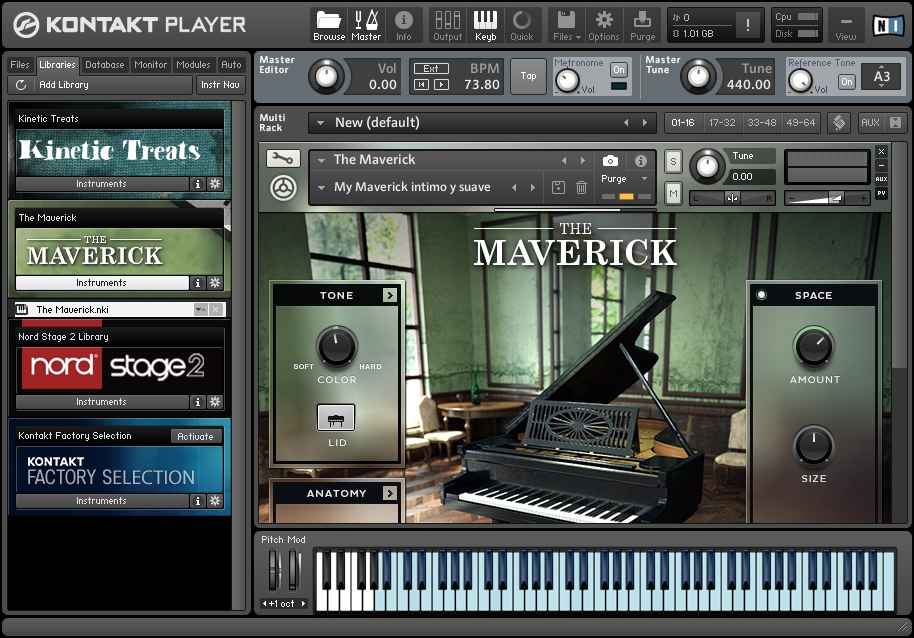
Task: Open the View sizing menu
Action: (x=846, y=26)
